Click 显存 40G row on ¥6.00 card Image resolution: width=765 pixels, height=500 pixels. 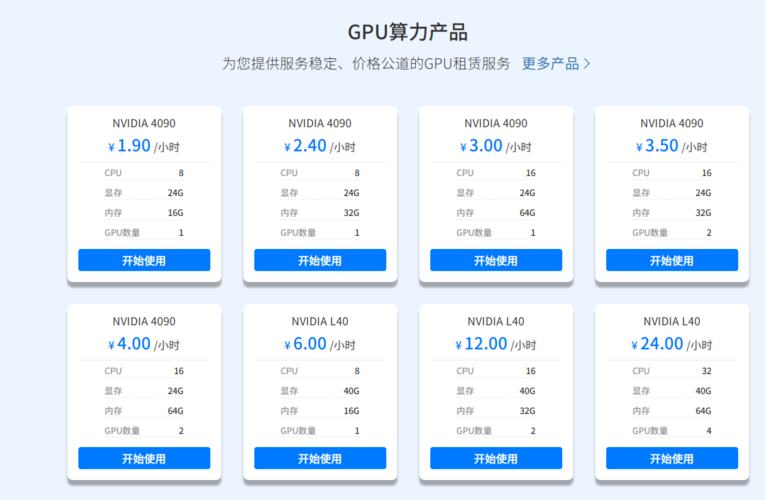(x=320, y=391)
